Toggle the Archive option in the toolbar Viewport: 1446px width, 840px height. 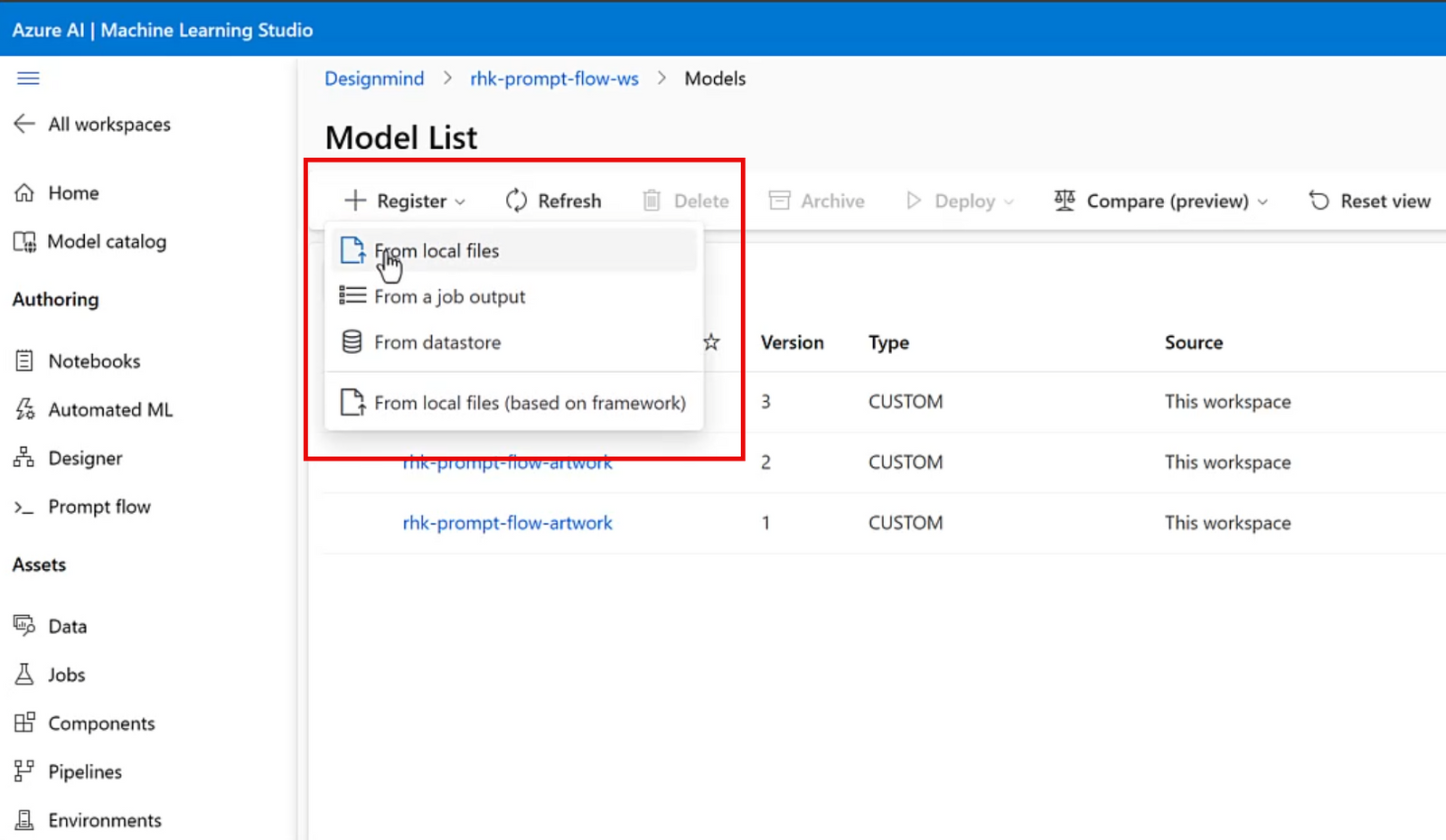[816, 201]
